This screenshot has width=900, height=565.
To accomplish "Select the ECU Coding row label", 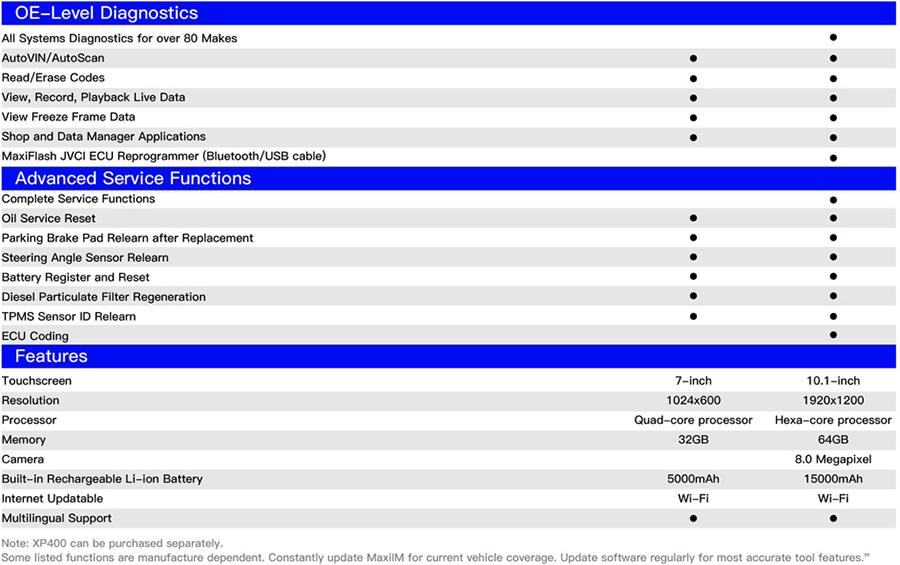I will pos(35,336).
